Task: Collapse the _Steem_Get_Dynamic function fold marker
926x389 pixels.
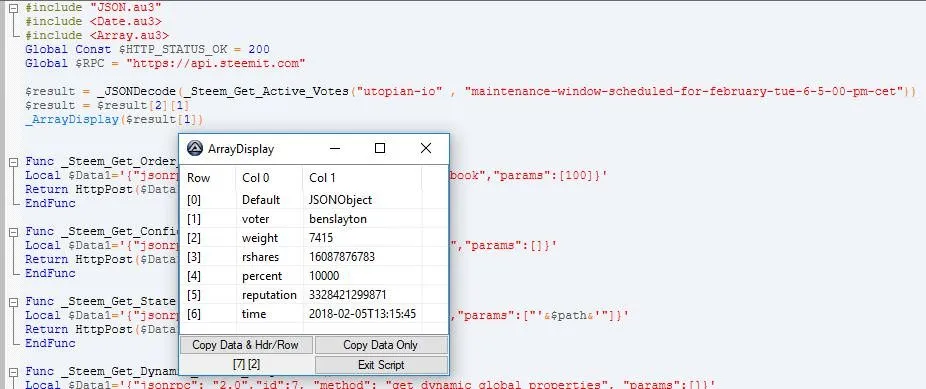Action: pos(14,372)
